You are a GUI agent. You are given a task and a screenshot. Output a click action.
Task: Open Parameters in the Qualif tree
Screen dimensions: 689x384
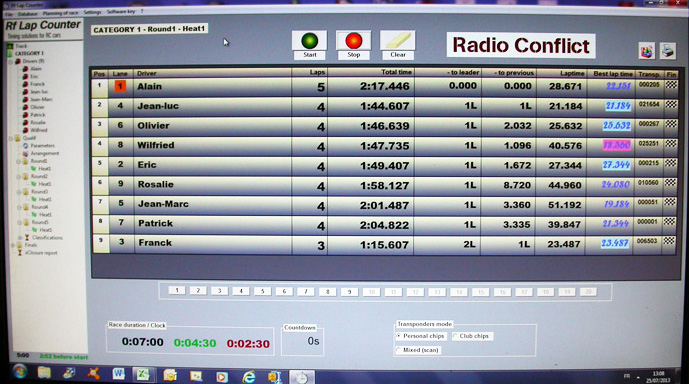42,145
